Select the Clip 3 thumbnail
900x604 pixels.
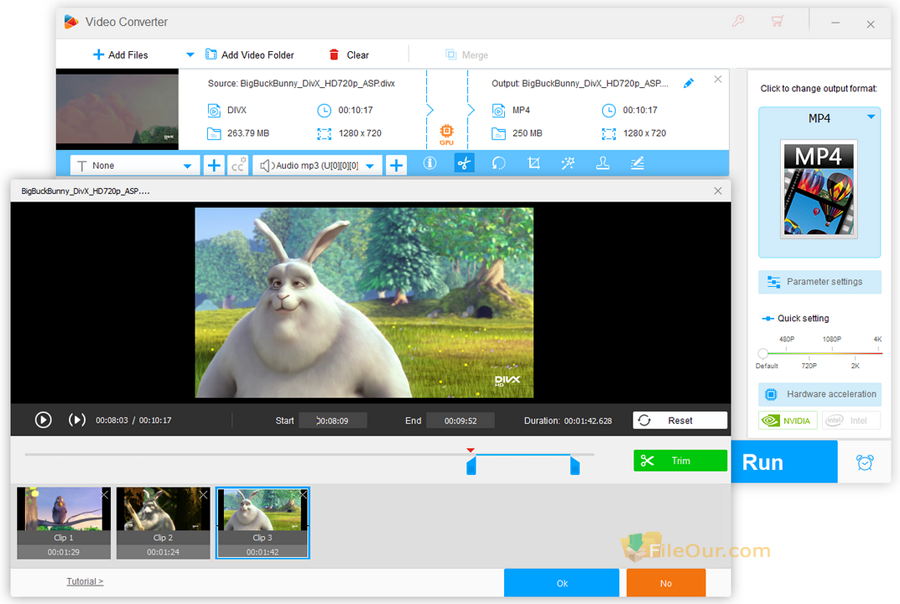[262, 522]
